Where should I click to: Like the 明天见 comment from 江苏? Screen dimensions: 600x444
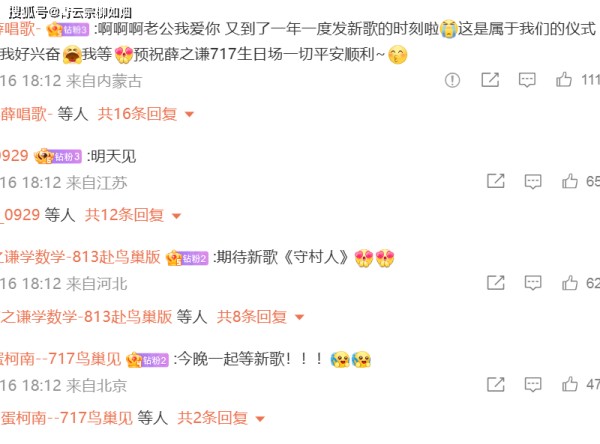(570, 181)
